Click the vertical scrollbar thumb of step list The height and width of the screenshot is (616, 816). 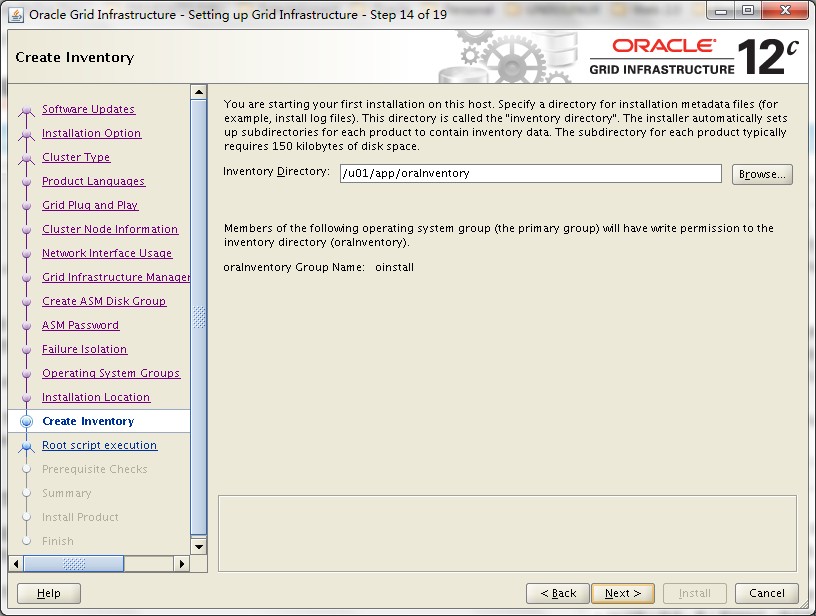pyautogui.click(x=199, y=317)
